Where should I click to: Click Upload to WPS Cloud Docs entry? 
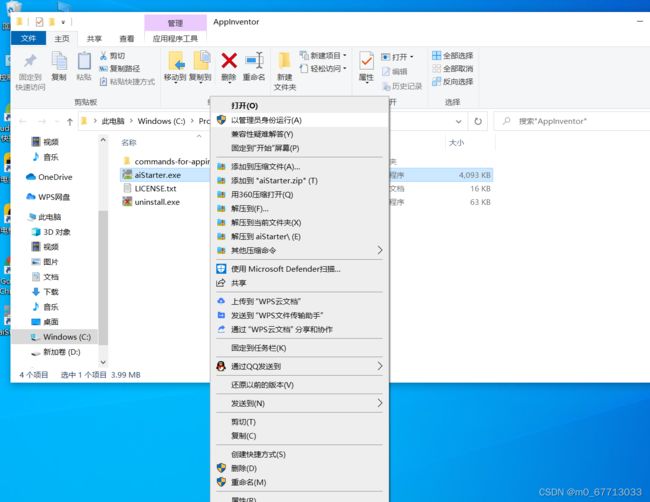[x=299, y=301]
